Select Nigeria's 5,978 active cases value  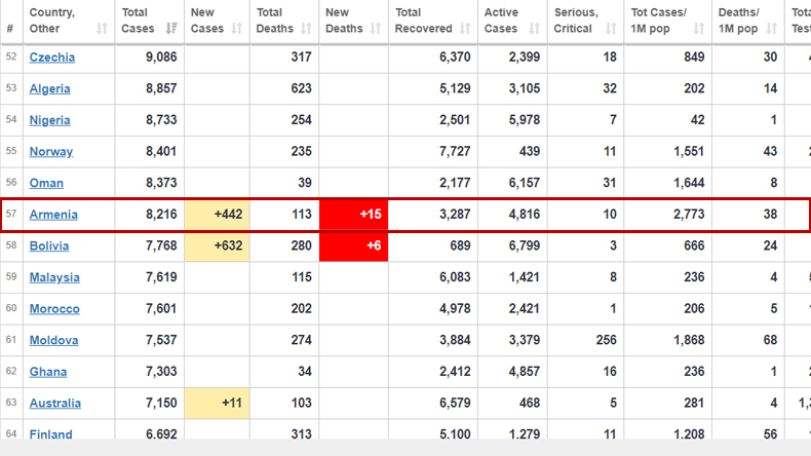click(x=524, y=120)
